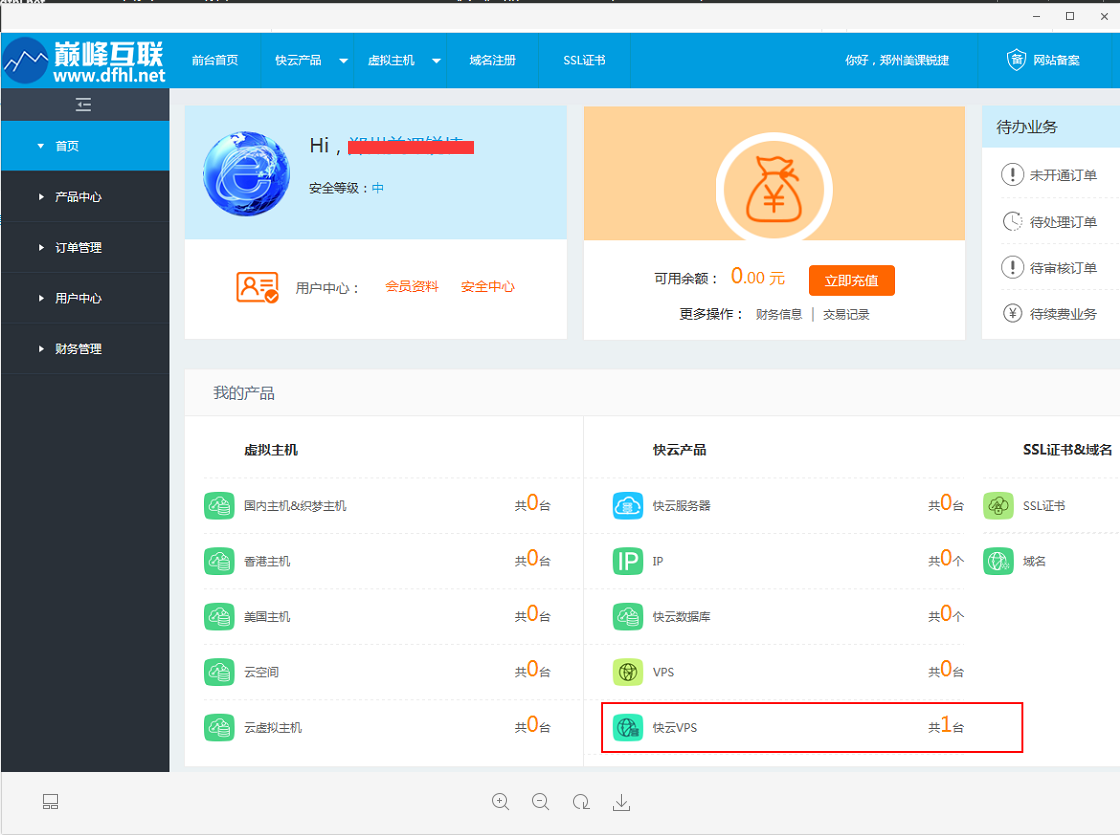
Task: Click the rotate image icon
Action: pyautogui.click(x=581, y=802)
